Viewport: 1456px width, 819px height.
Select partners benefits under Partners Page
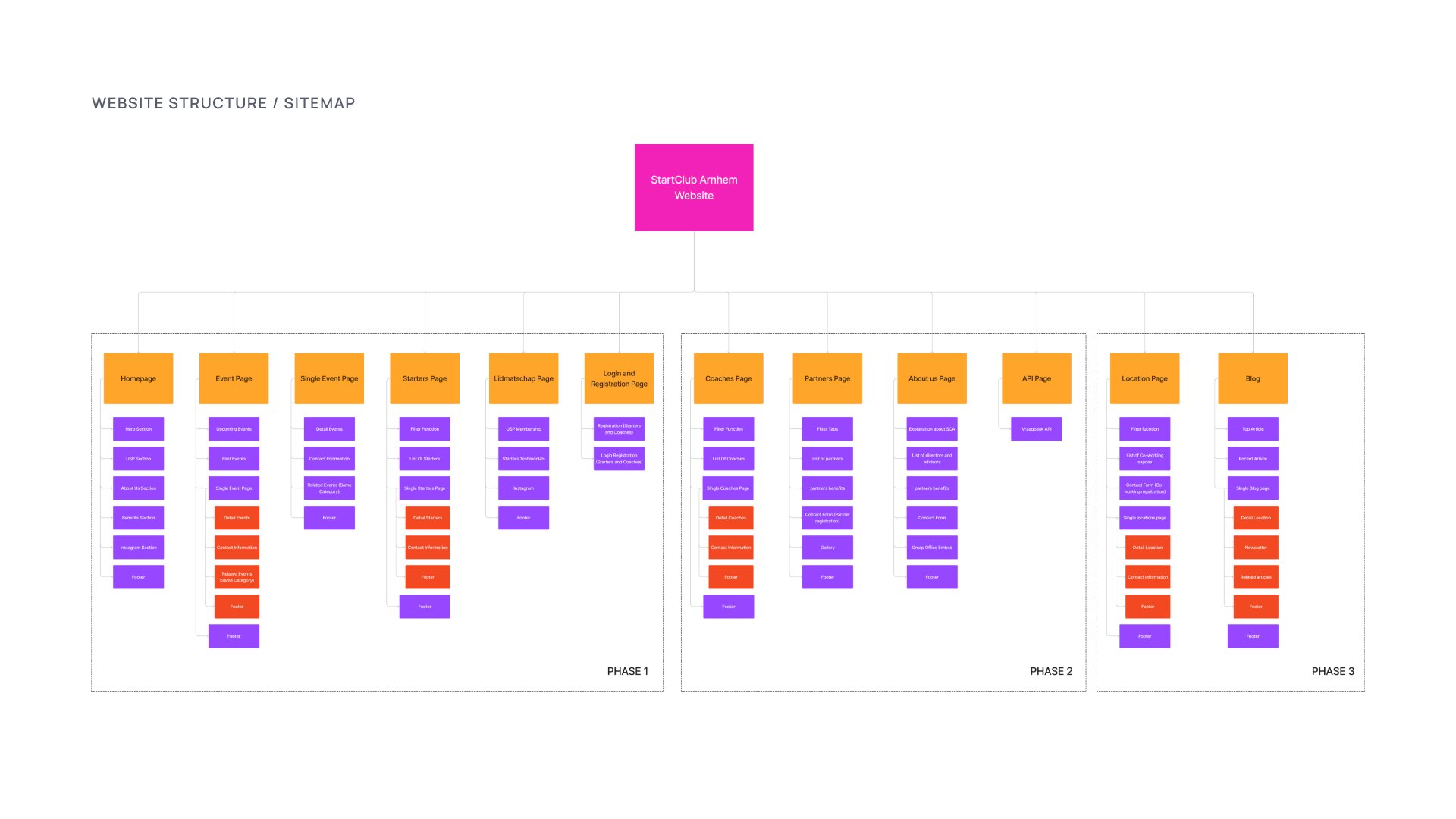(827, 488)
